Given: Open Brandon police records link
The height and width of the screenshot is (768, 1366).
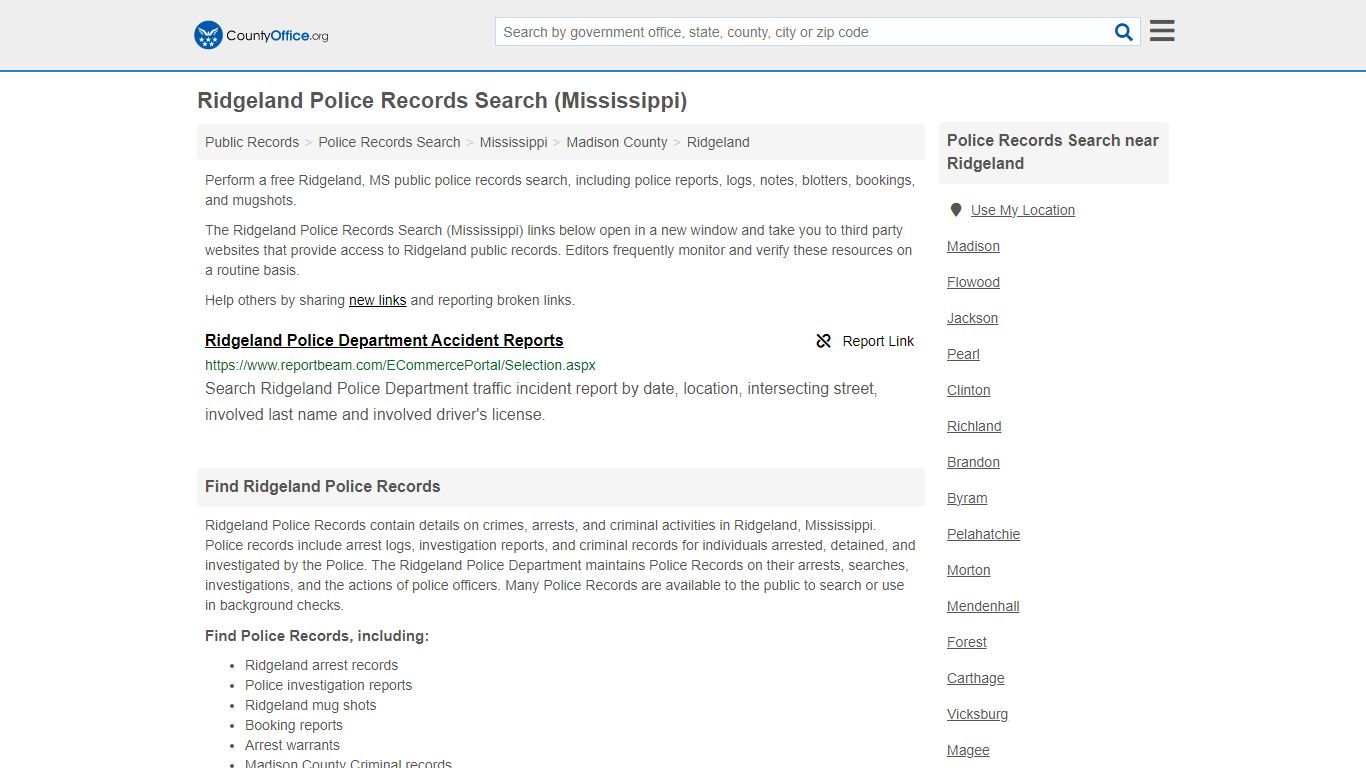Looking at the screenshot, I should coord(973,462).
